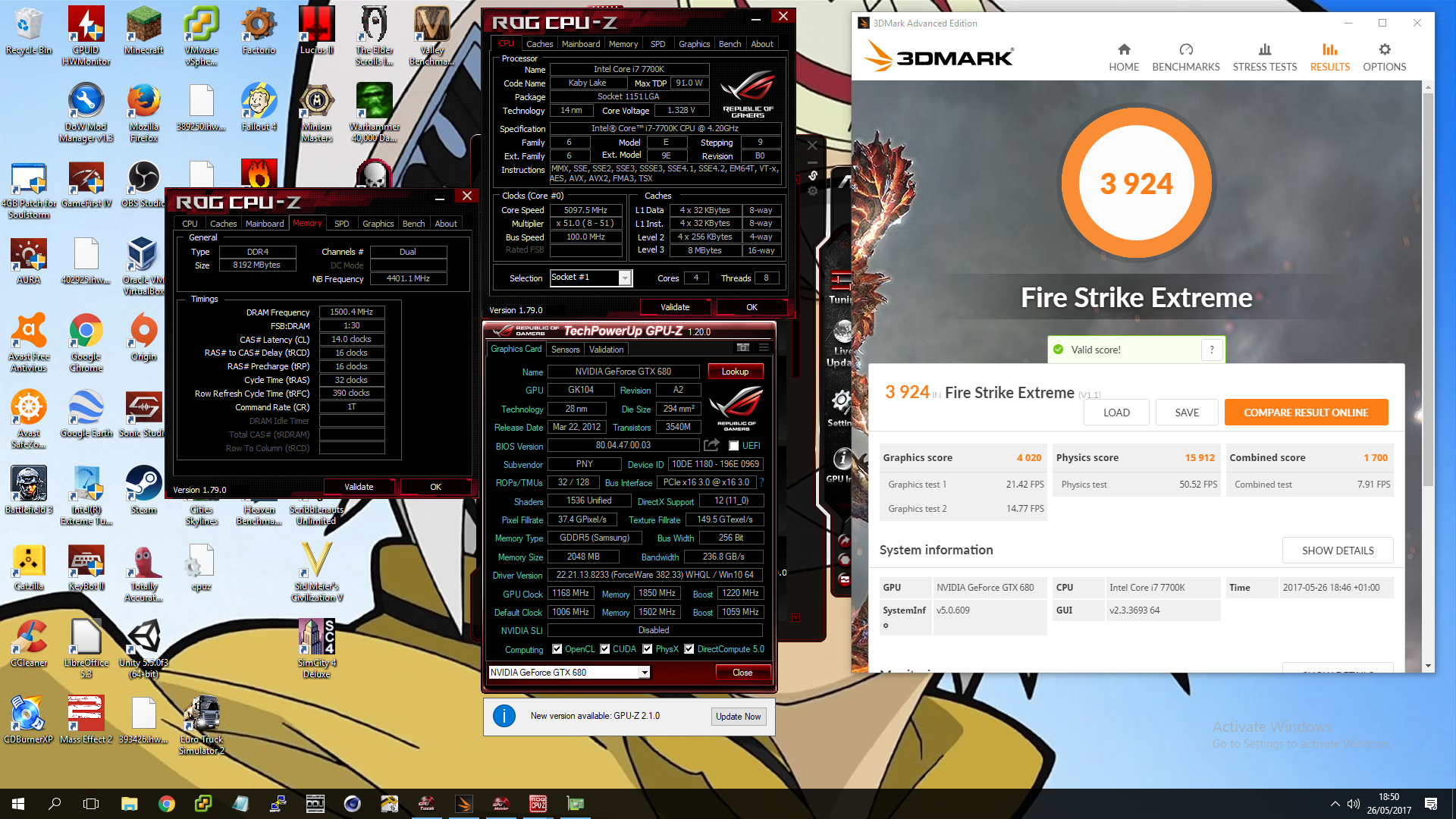
Task: Click the 3DMark vertical scrollbar thumb
Action: (x=1428, y=288)
